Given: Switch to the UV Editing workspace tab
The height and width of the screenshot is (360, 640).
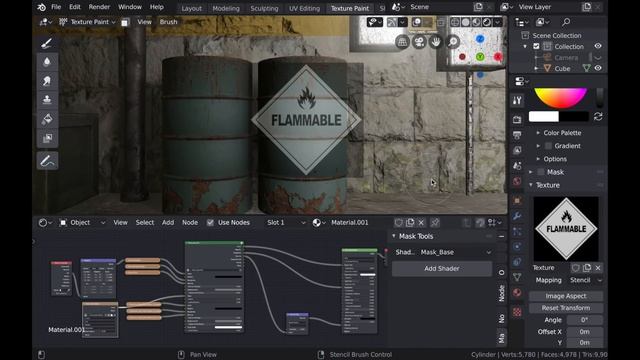Looking at the screenshot, I should point(304,8).
